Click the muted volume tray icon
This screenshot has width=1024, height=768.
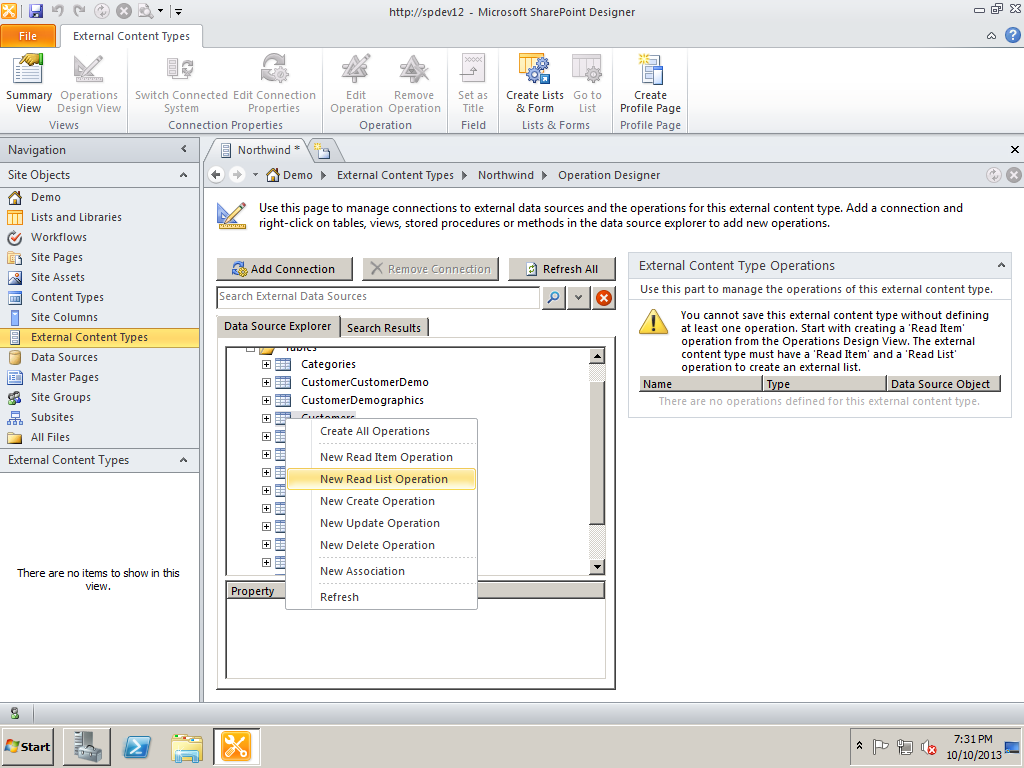[928, 746]
